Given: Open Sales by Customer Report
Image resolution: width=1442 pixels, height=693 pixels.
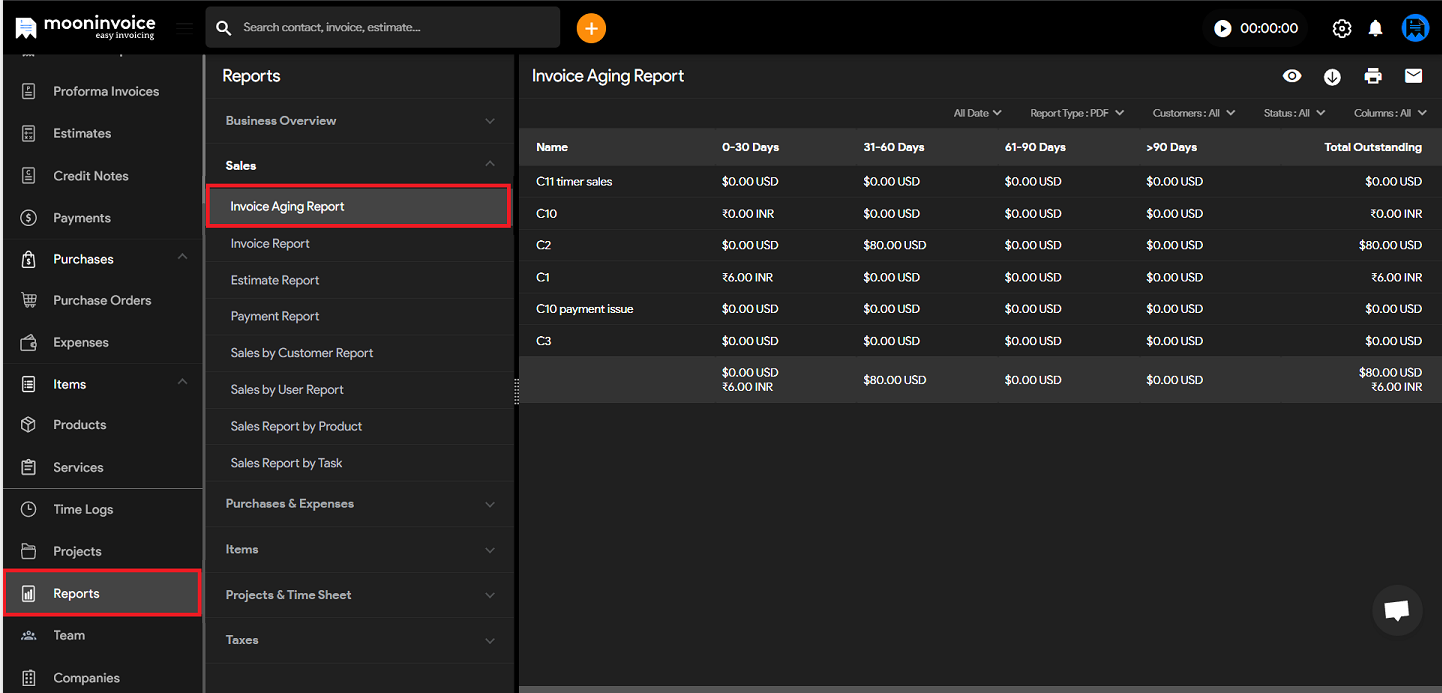Looking at the screenshot, I should pos(302,353).
